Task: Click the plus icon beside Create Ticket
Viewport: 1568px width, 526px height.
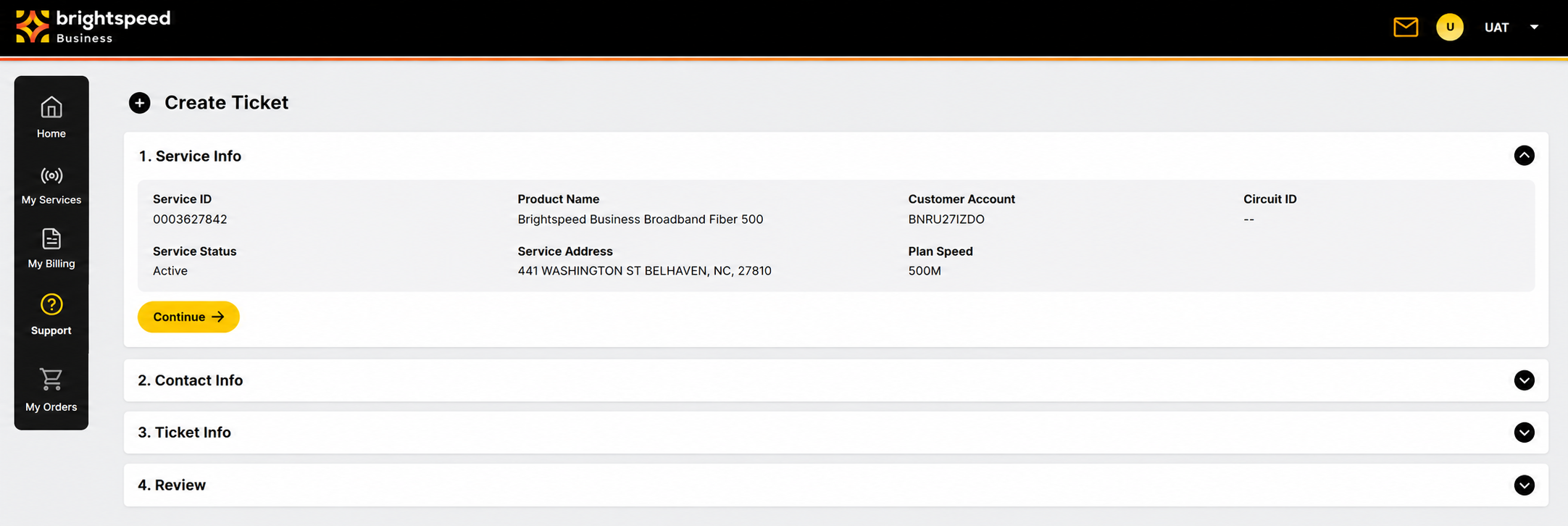Action: (140, 103)
